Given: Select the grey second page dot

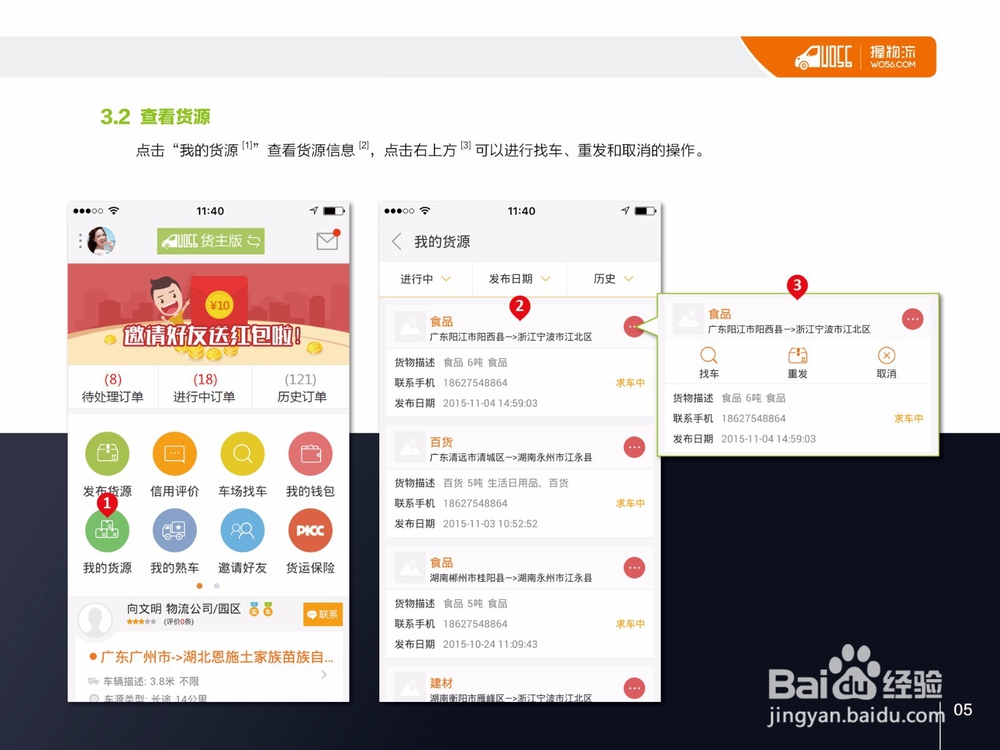Looking at the screenshot, I should (x=217, y=585).
